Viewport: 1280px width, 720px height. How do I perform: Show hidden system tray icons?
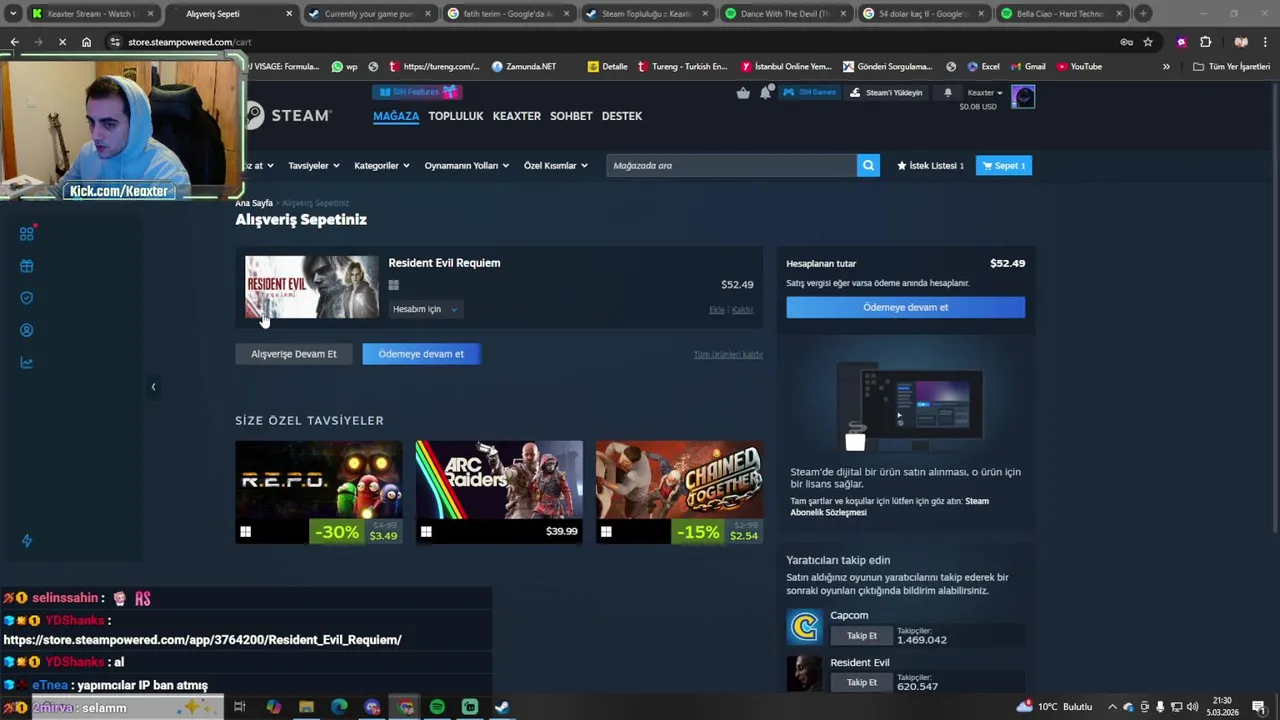pyautogui.click(x=1112, y=707)
